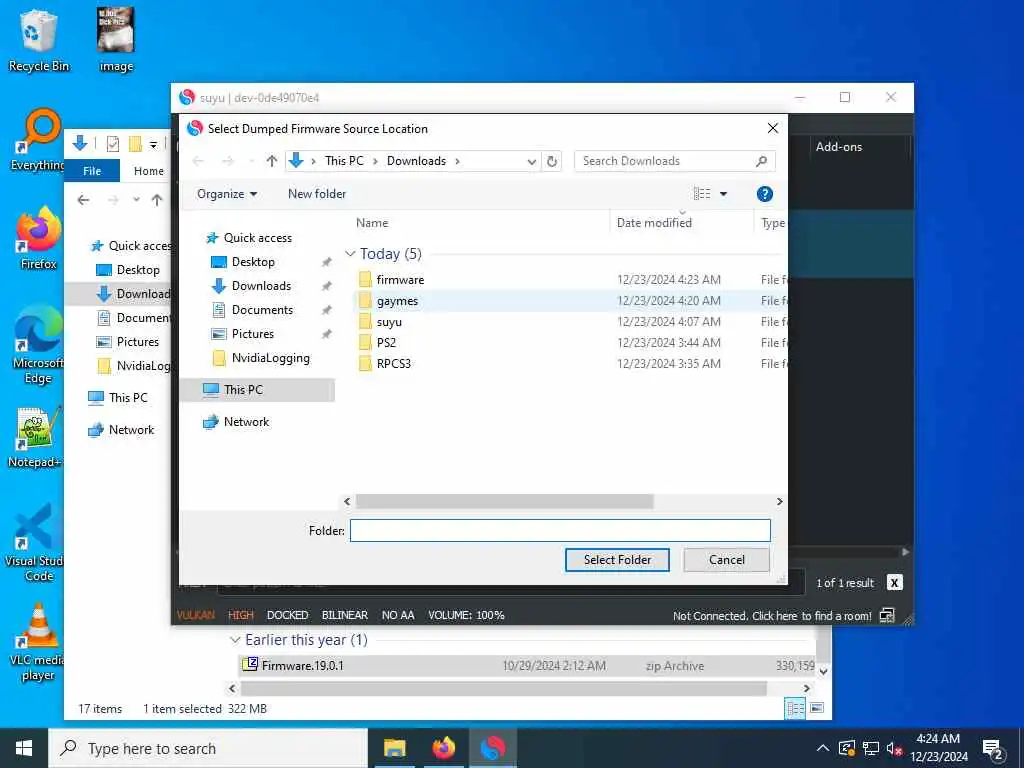Expand the breadcrumb chevron after Downloads
This screenshot has height=768, width=1024.
click(457, 161)
